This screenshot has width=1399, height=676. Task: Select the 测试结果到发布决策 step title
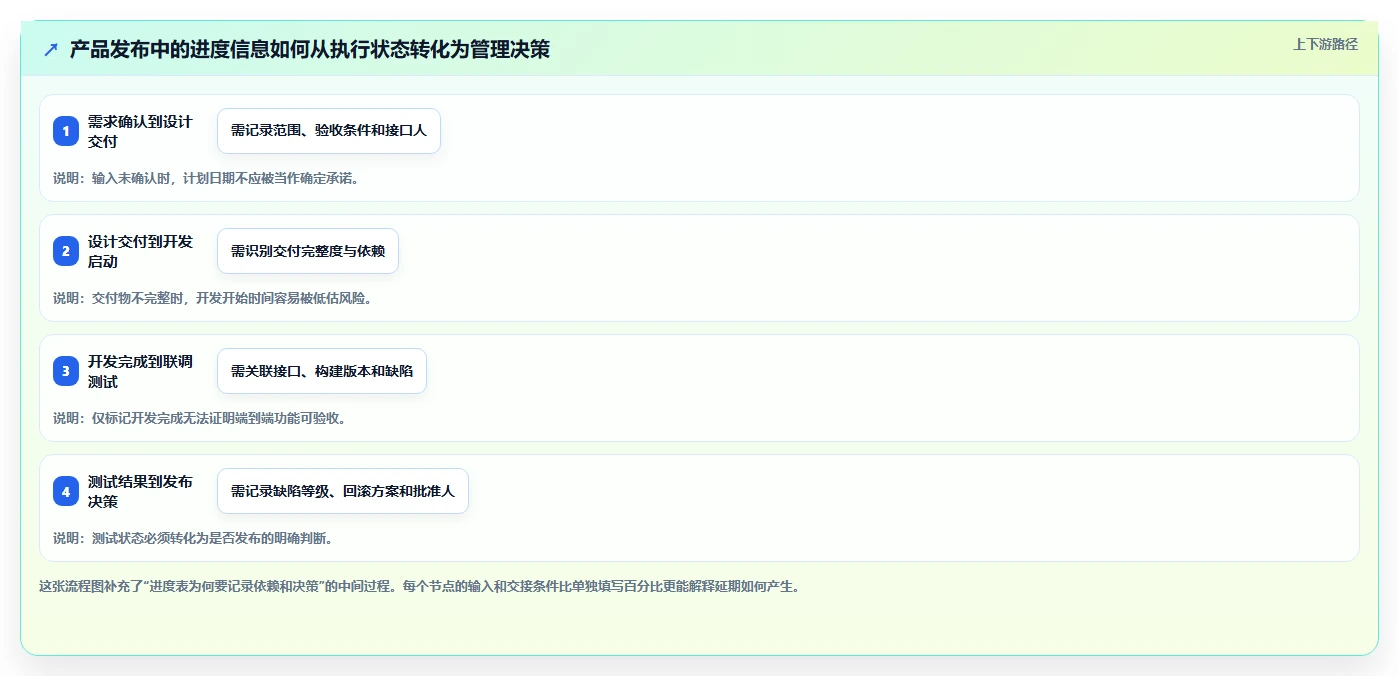click(140, 491)
